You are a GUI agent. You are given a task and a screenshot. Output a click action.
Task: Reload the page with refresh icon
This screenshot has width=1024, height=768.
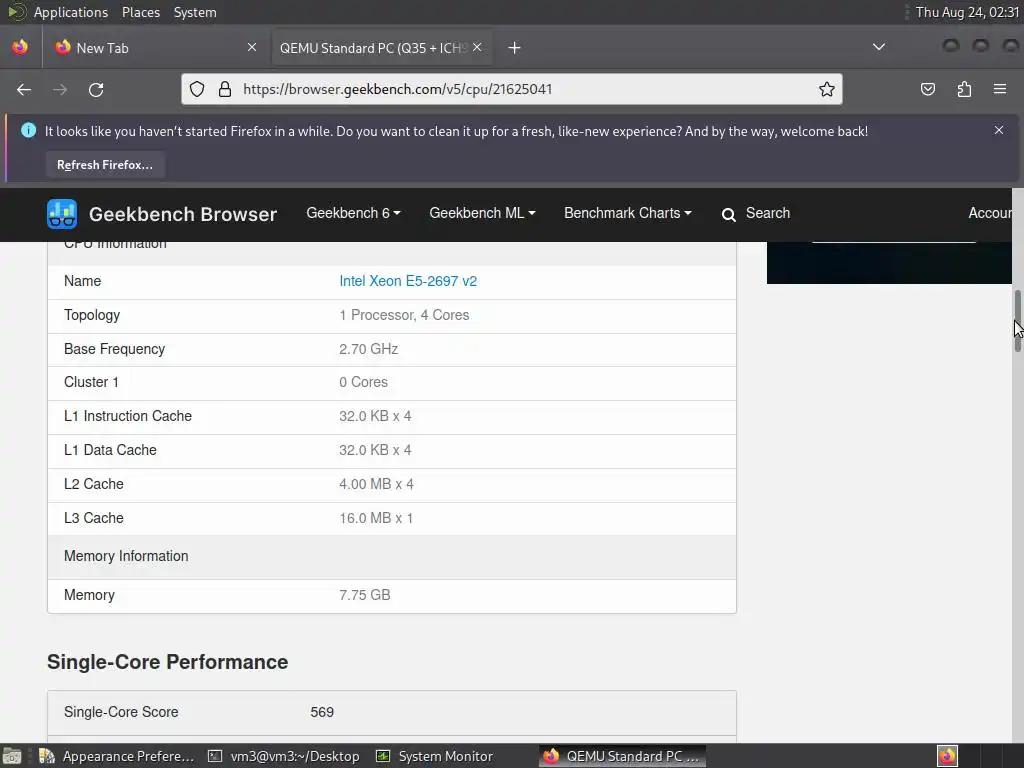[x=96, y=89]
